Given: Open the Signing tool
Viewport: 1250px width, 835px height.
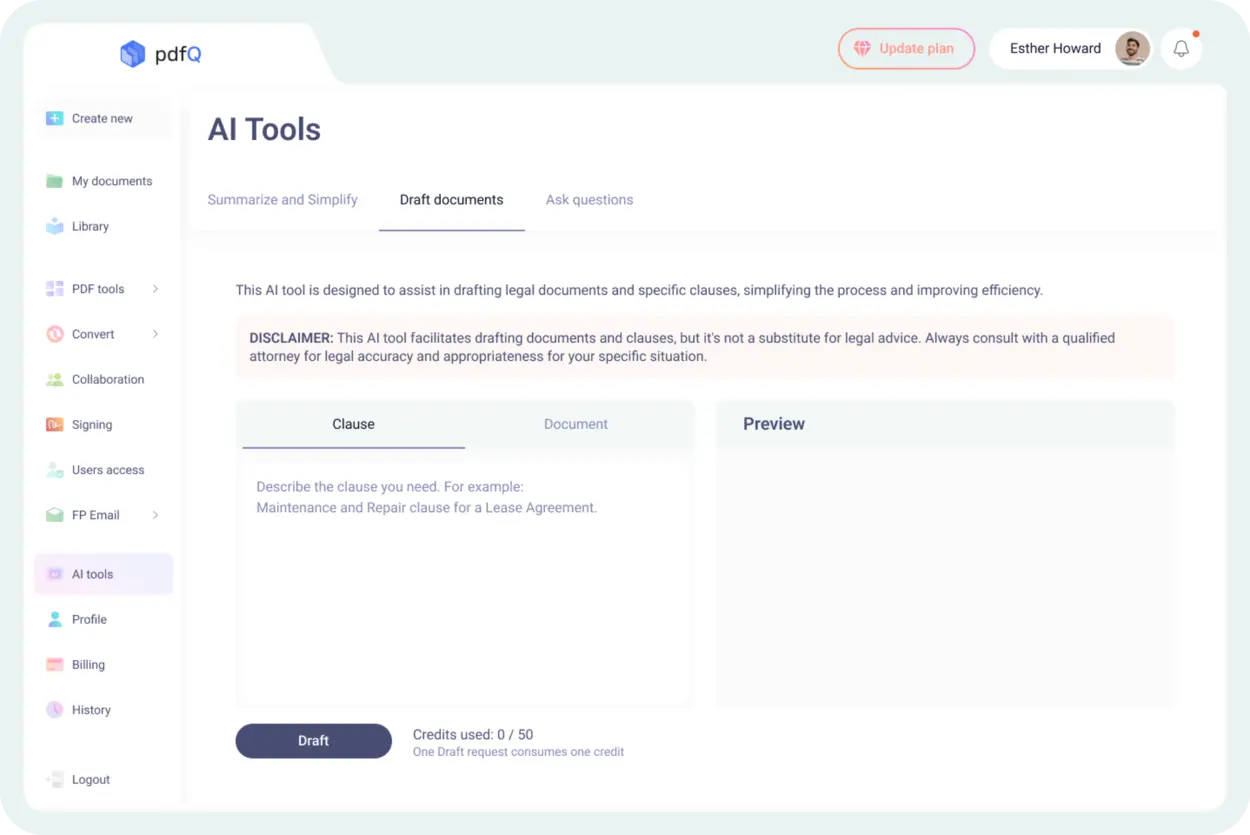Looking at the screenshot, I should [92, 424].
